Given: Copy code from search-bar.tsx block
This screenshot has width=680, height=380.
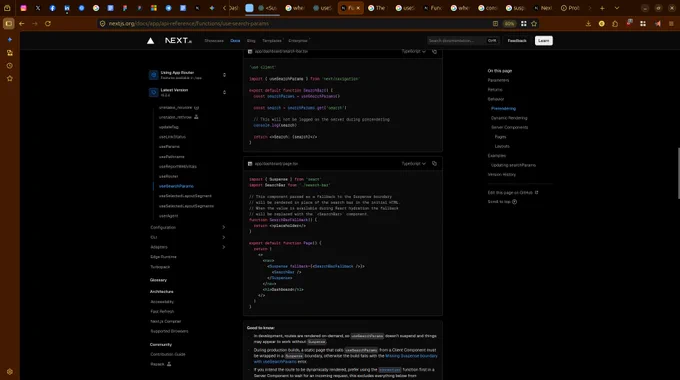Looking at the screenshot, I should point(434,51).
